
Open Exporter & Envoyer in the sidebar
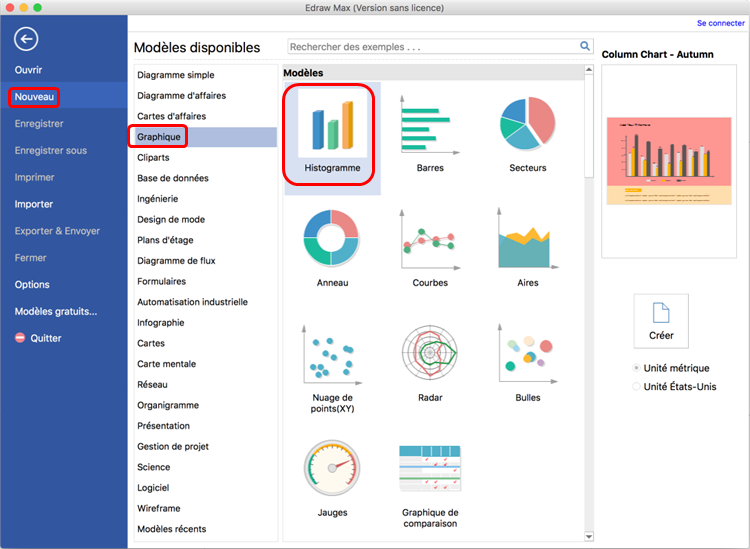tap(57, 231)
